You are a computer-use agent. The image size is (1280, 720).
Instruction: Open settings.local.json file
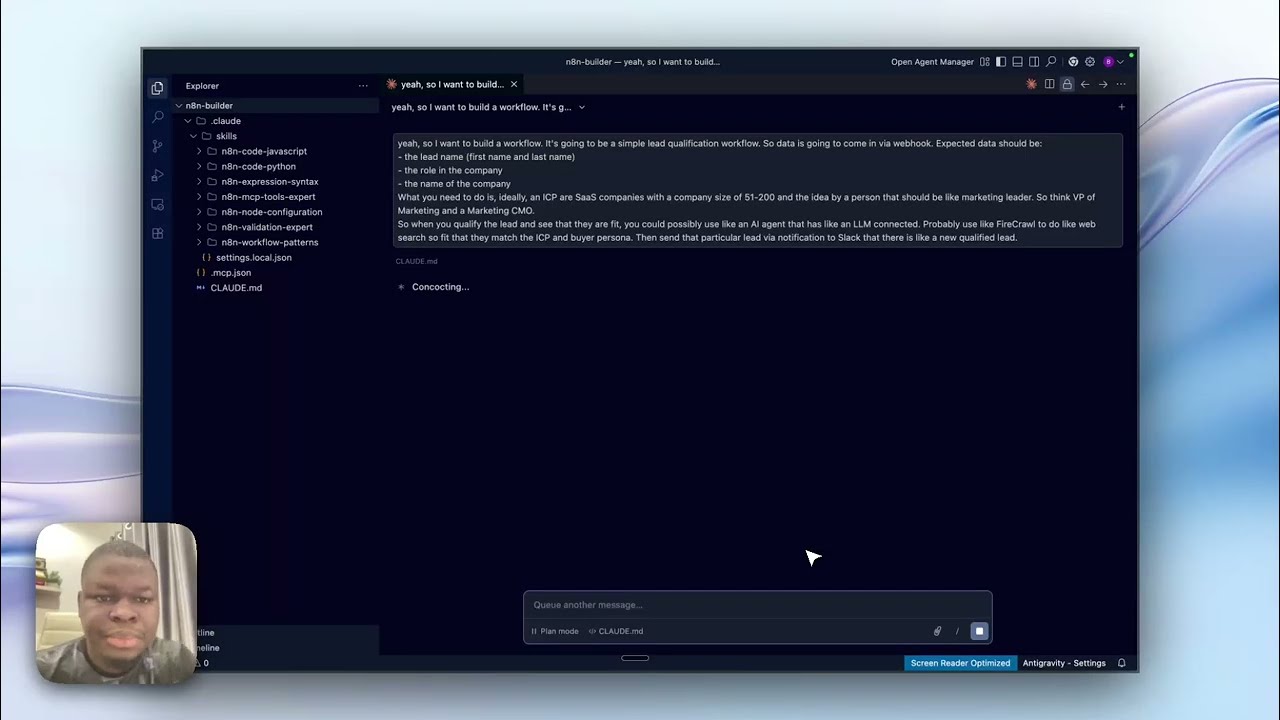pyautogui.click(x=253, y=258)
